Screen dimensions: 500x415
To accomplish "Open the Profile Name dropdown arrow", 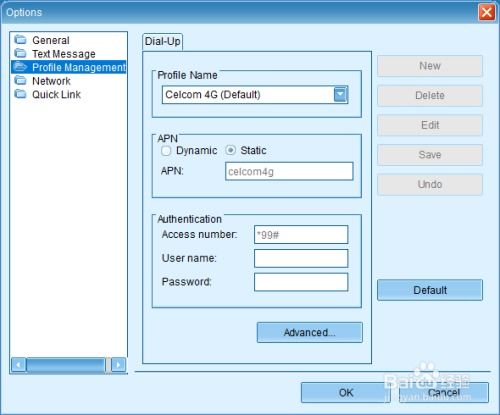I will click(340, 95).
